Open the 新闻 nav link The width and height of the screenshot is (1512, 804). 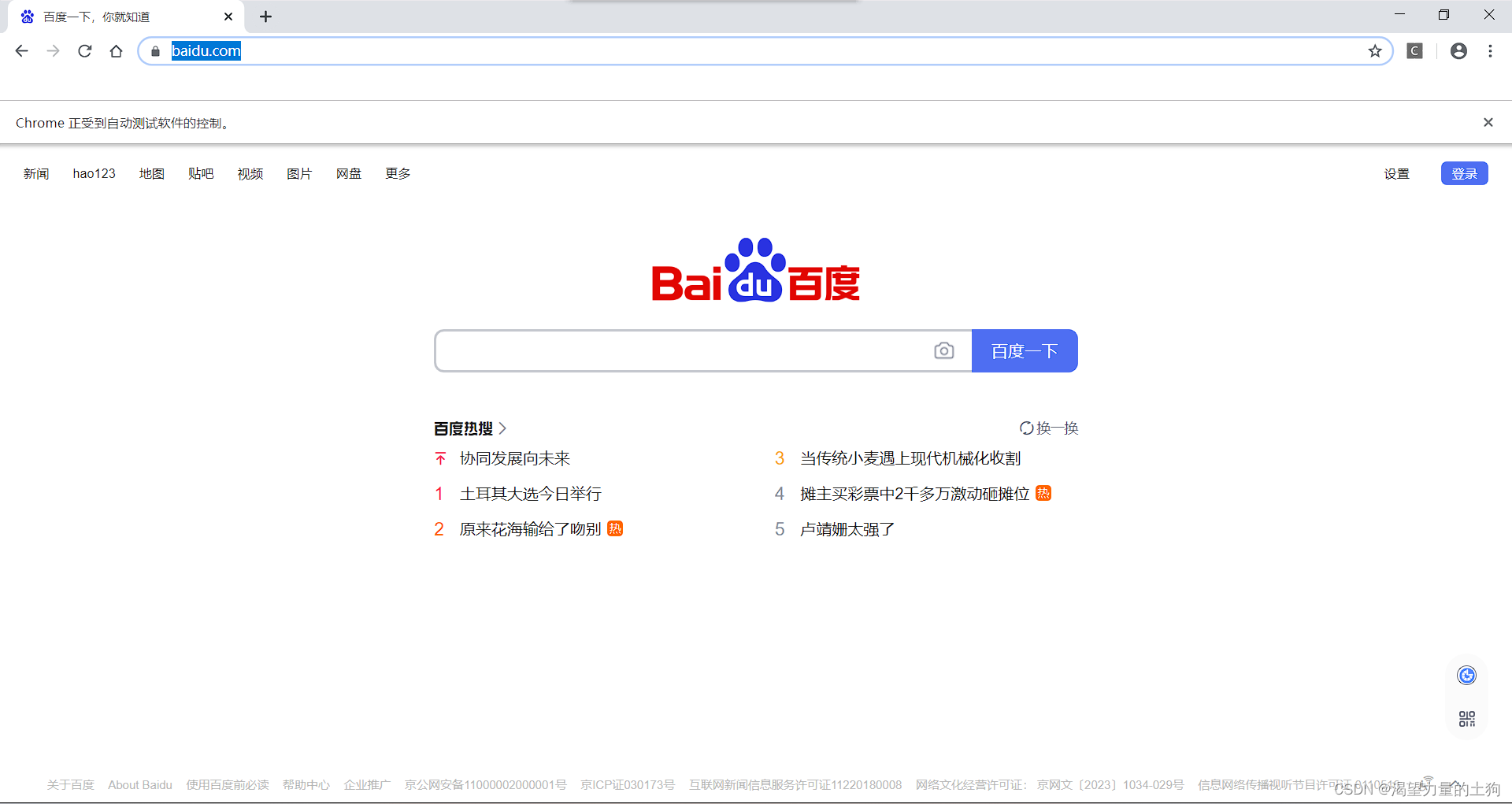pyautogui.click(x=36, y=174)
